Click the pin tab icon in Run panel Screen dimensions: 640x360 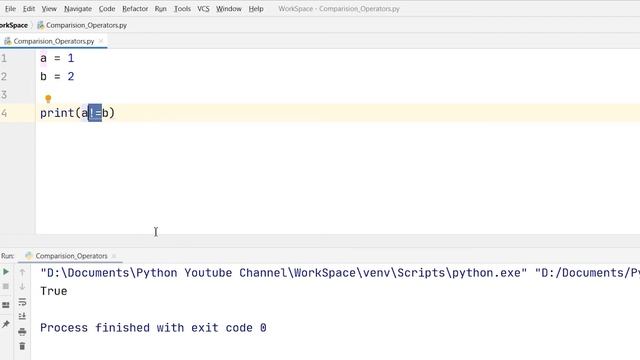point(6,324)
